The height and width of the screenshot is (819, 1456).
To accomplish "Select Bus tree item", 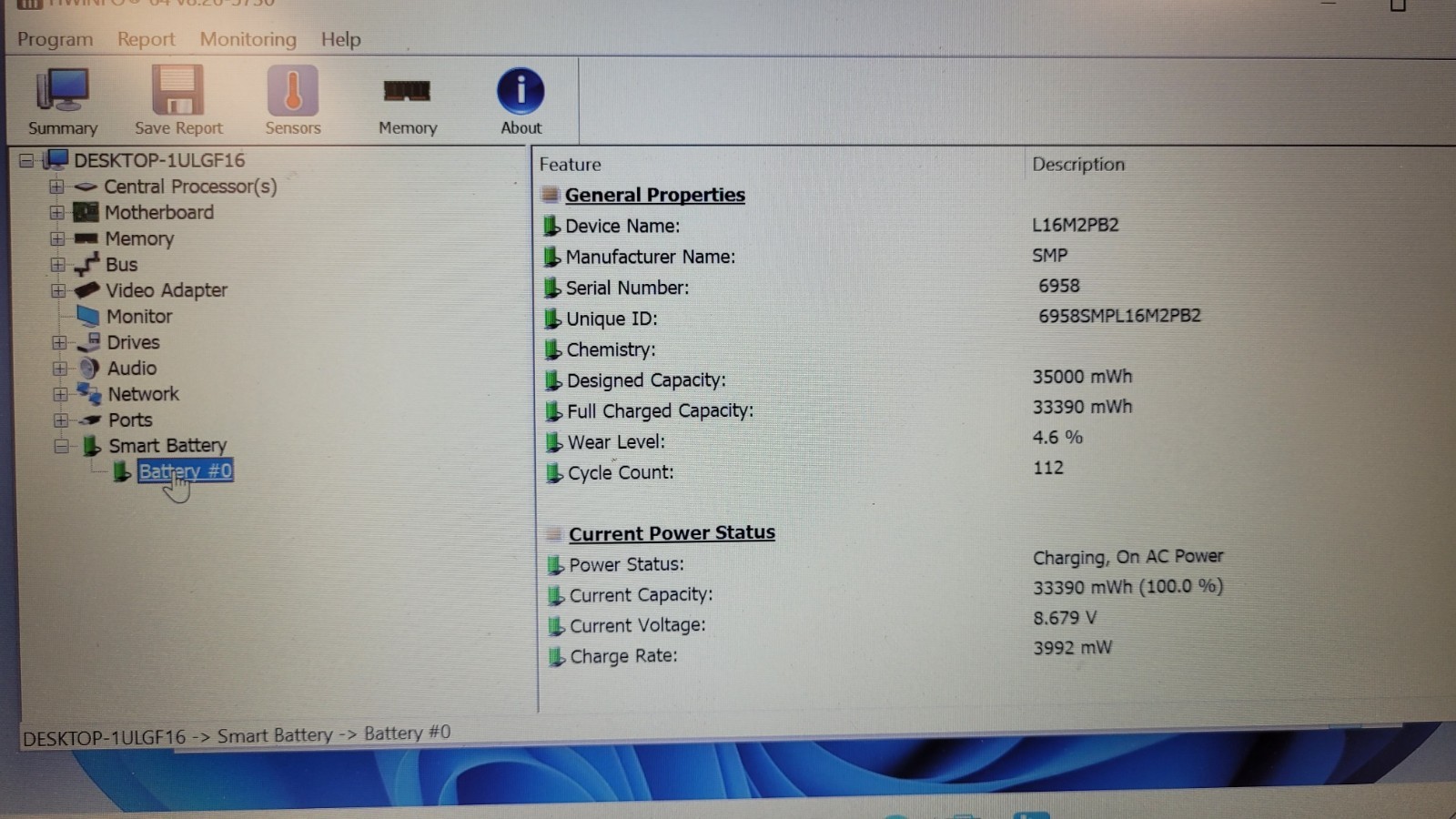I will point(121,265).
